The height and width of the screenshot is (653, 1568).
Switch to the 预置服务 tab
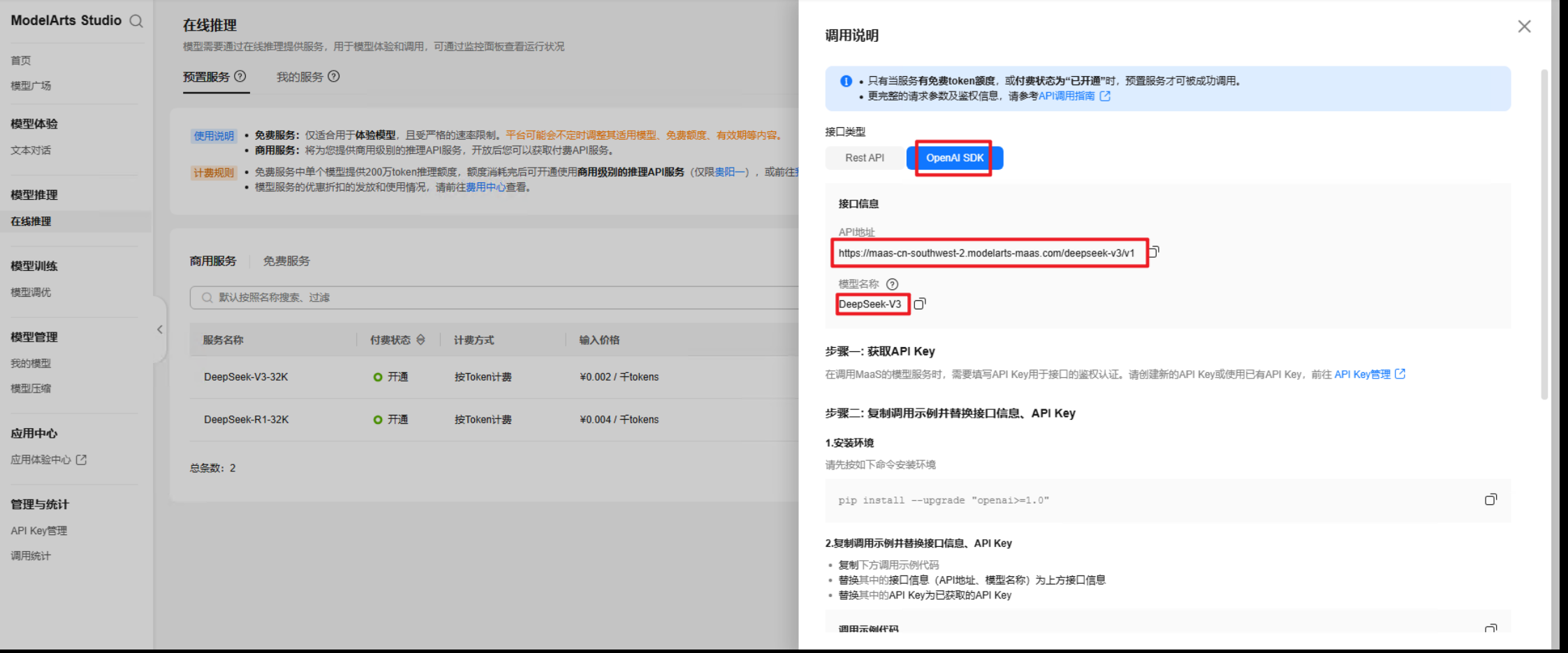coord(206,77)
